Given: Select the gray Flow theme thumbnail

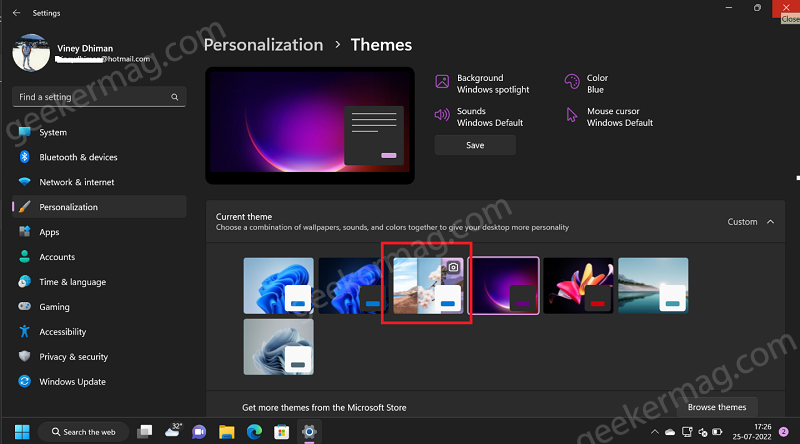Looking at the screenshot, I should click(x=279, y=347).
